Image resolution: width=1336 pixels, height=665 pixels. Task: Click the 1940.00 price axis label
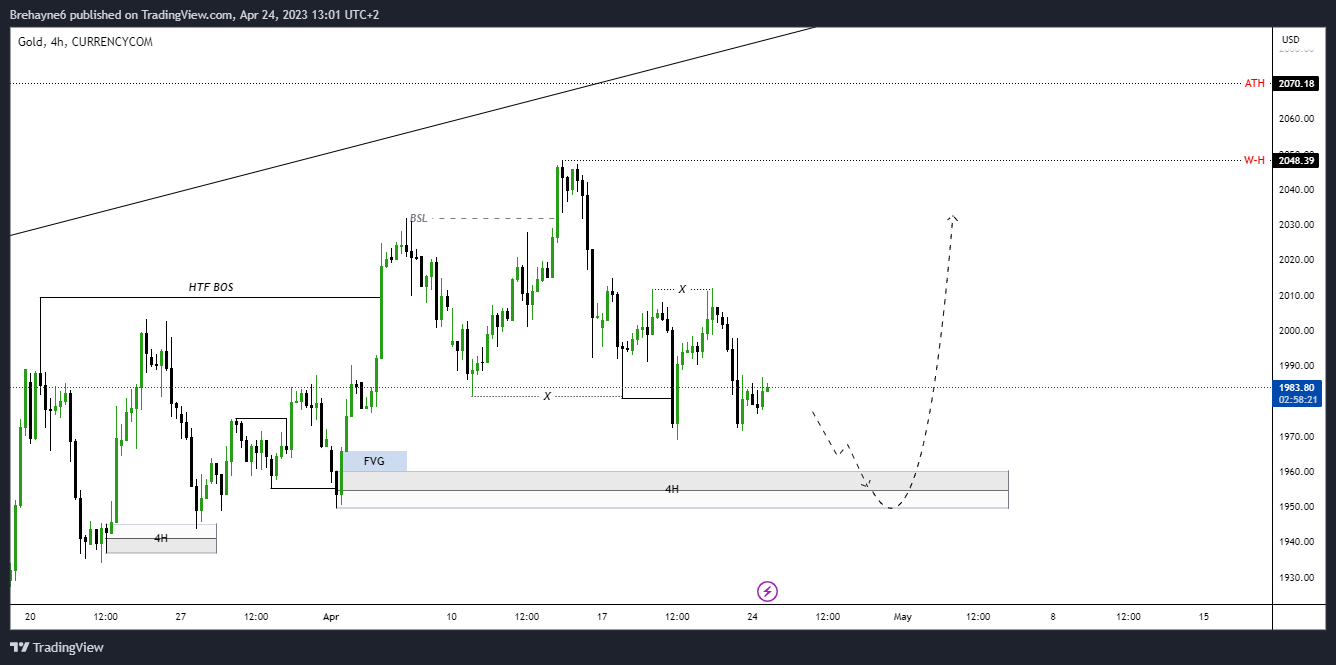point(1296,542)
